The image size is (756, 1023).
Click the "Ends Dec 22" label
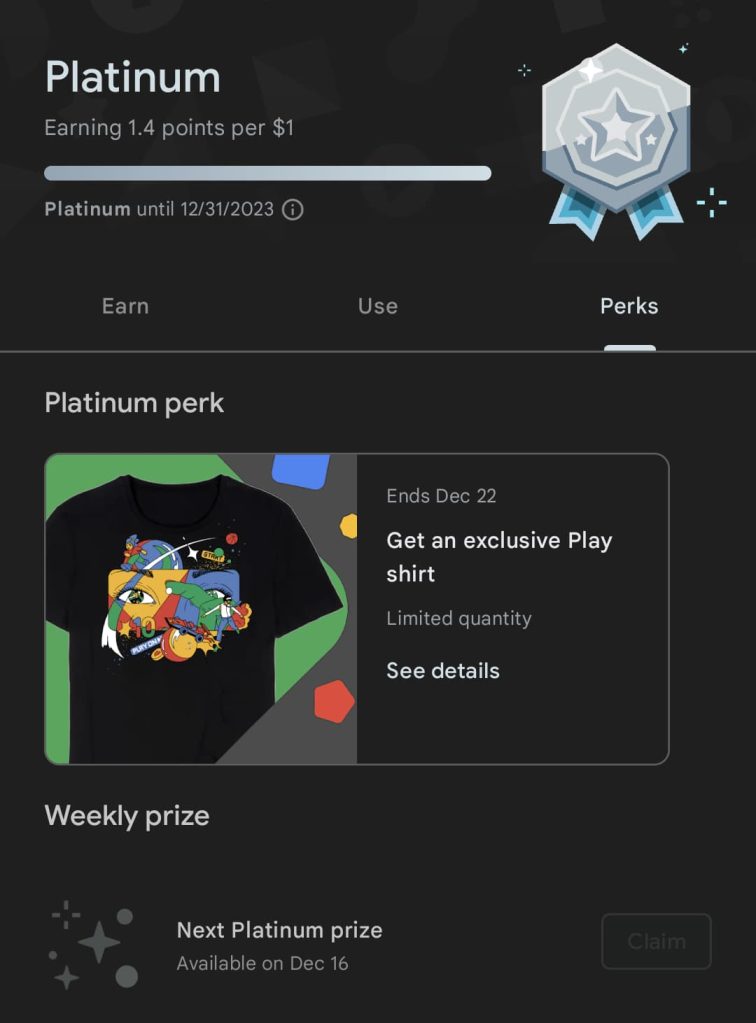tap(441, 496)
